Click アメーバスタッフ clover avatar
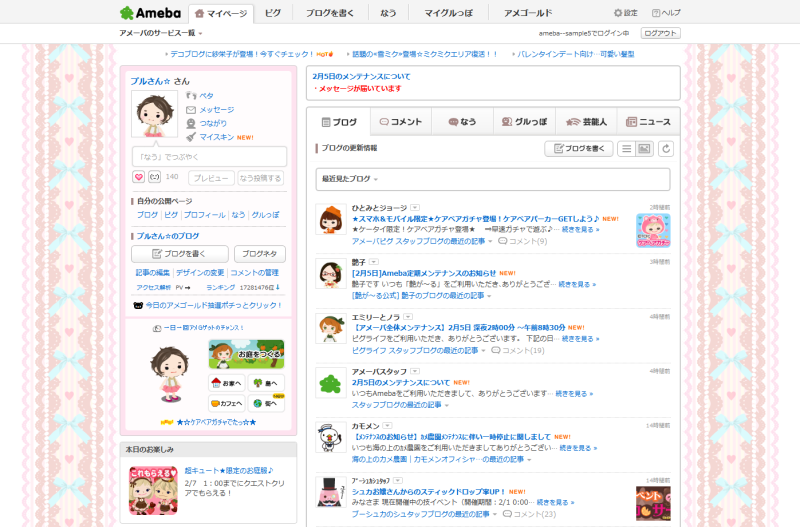The height and width of the screenshot is (527, 800). 331,383
